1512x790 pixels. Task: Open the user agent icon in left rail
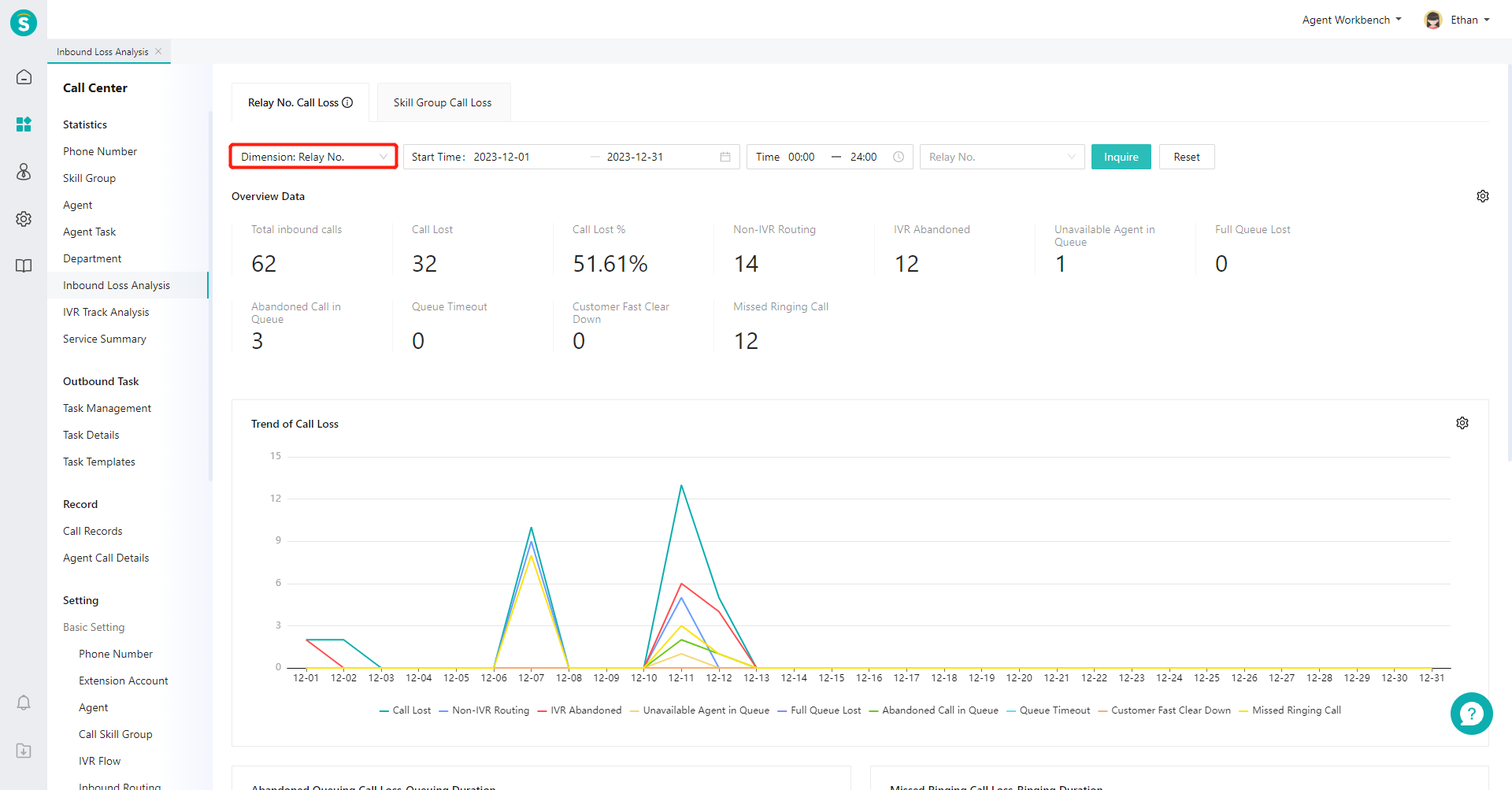24,172
